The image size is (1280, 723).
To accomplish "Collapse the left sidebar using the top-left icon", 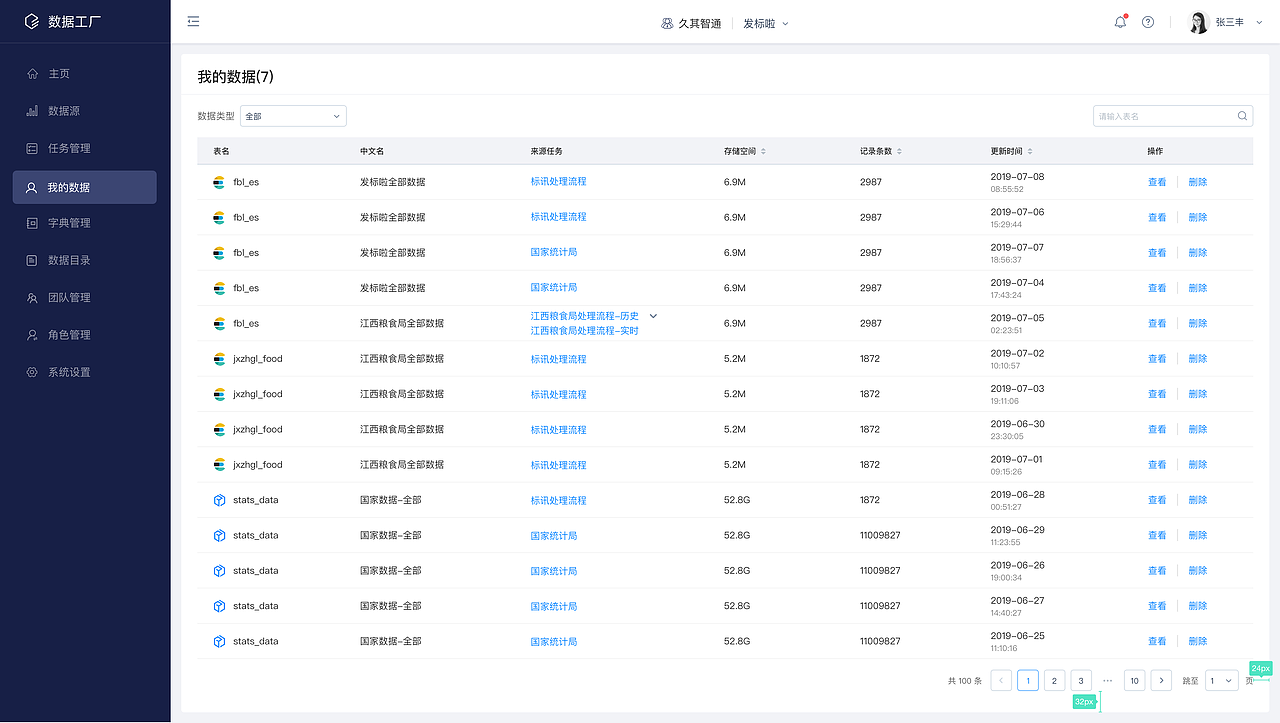I will coord(193,20).
